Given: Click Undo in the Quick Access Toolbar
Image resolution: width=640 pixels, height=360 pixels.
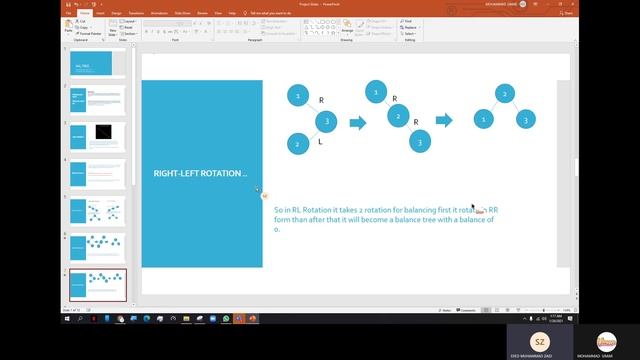Looking at the screenshot, I should tap(76, 4).
